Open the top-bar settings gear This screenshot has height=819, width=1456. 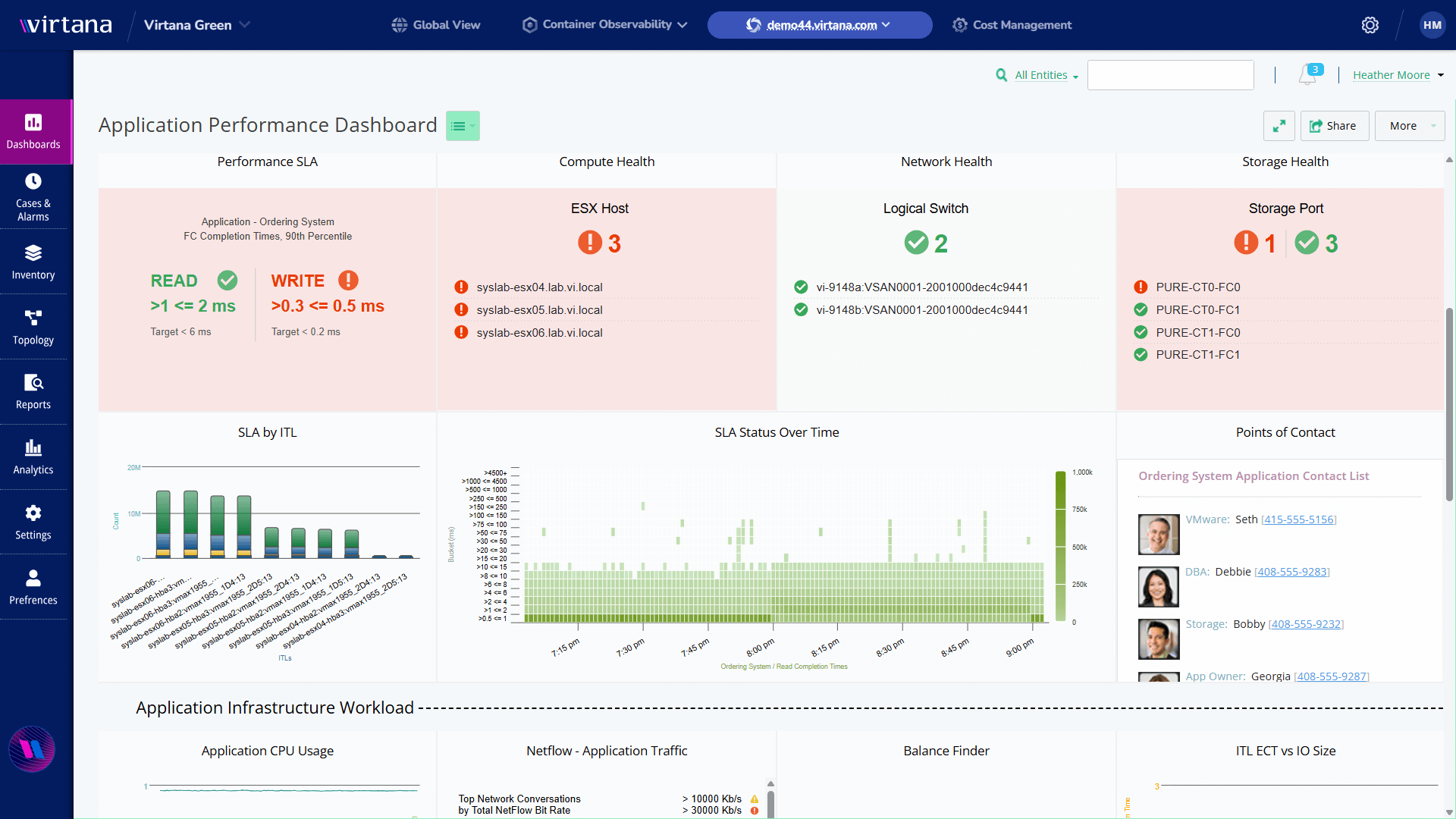tap(1370, 25)
